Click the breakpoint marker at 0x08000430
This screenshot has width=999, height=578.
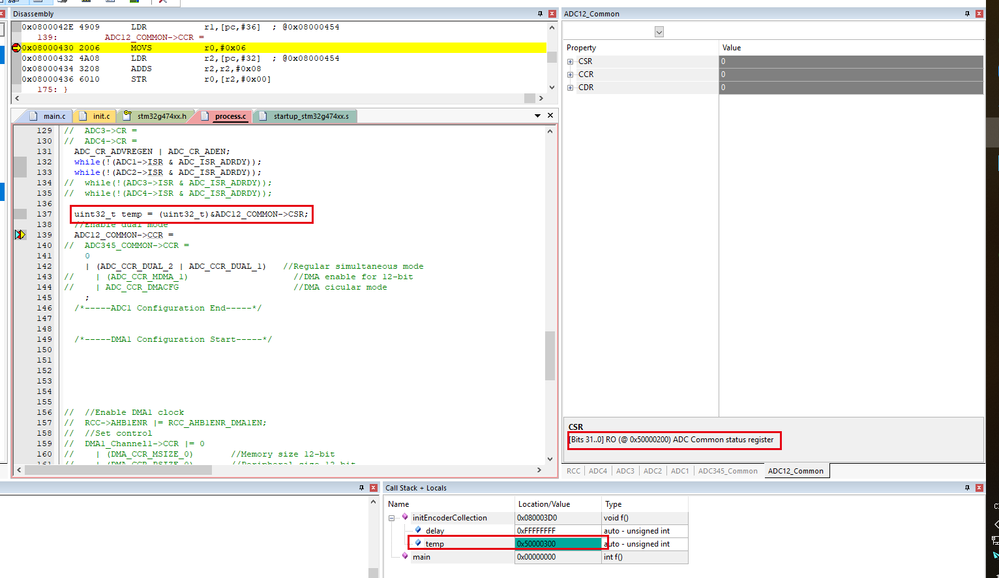[16, 48]
